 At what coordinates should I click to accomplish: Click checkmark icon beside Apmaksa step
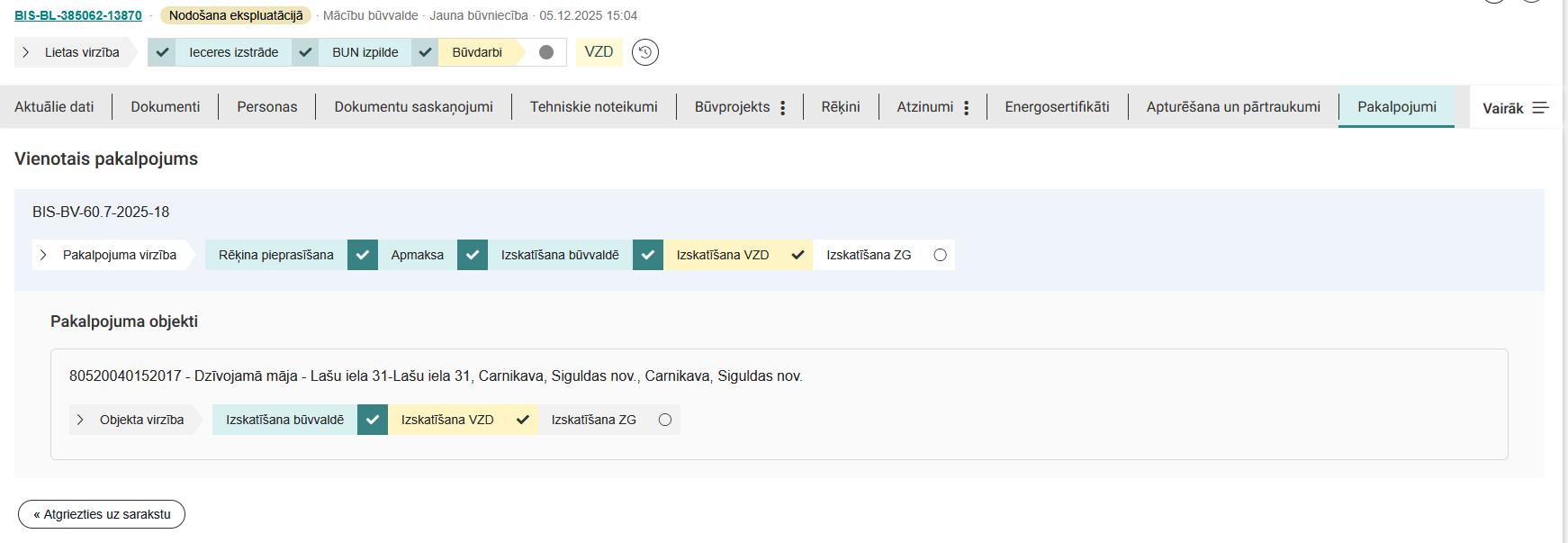(x=473, y=255)
